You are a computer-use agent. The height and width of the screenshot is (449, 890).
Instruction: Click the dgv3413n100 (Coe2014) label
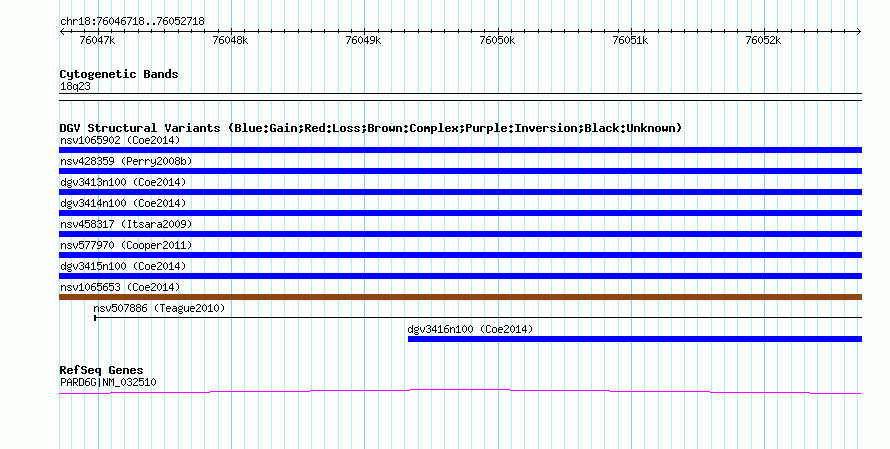tap(123, 182)
